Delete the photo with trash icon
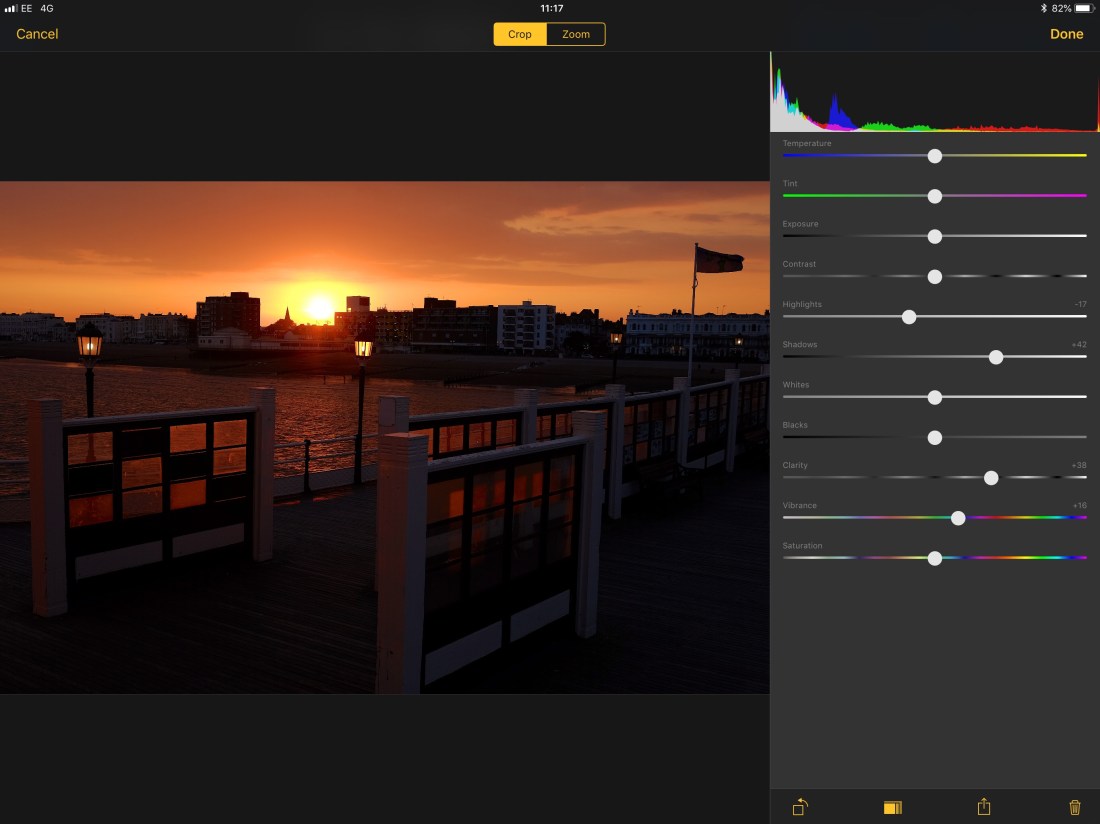 tap(1075, 807)
